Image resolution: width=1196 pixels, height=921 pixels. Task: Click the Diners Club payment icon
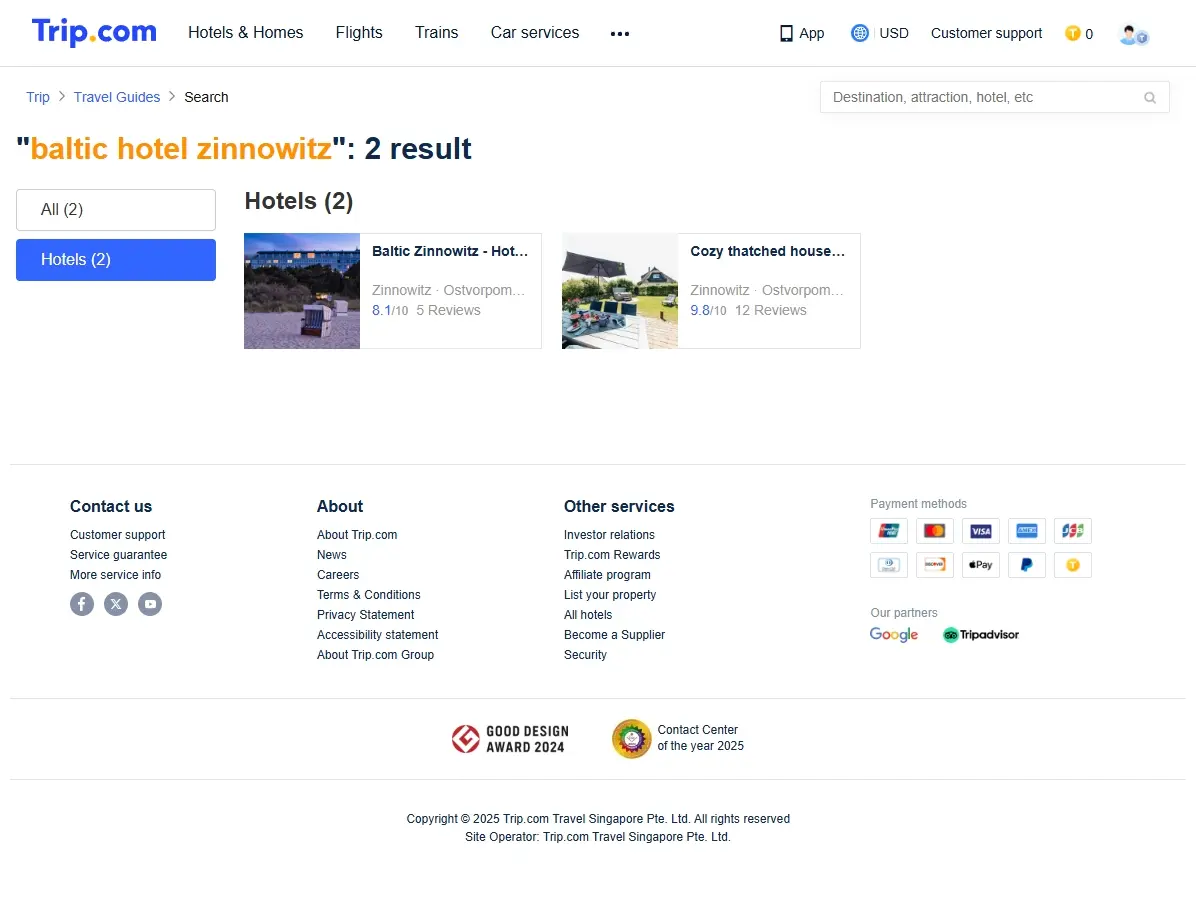pyautogui.click(x=889, y=565)
